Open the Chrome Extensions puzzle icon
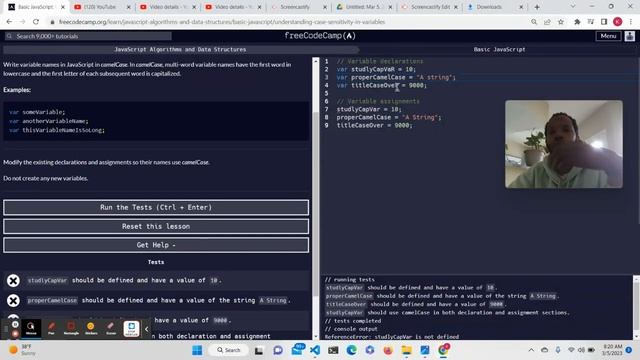The image size is (640, 360). (577, 22)
